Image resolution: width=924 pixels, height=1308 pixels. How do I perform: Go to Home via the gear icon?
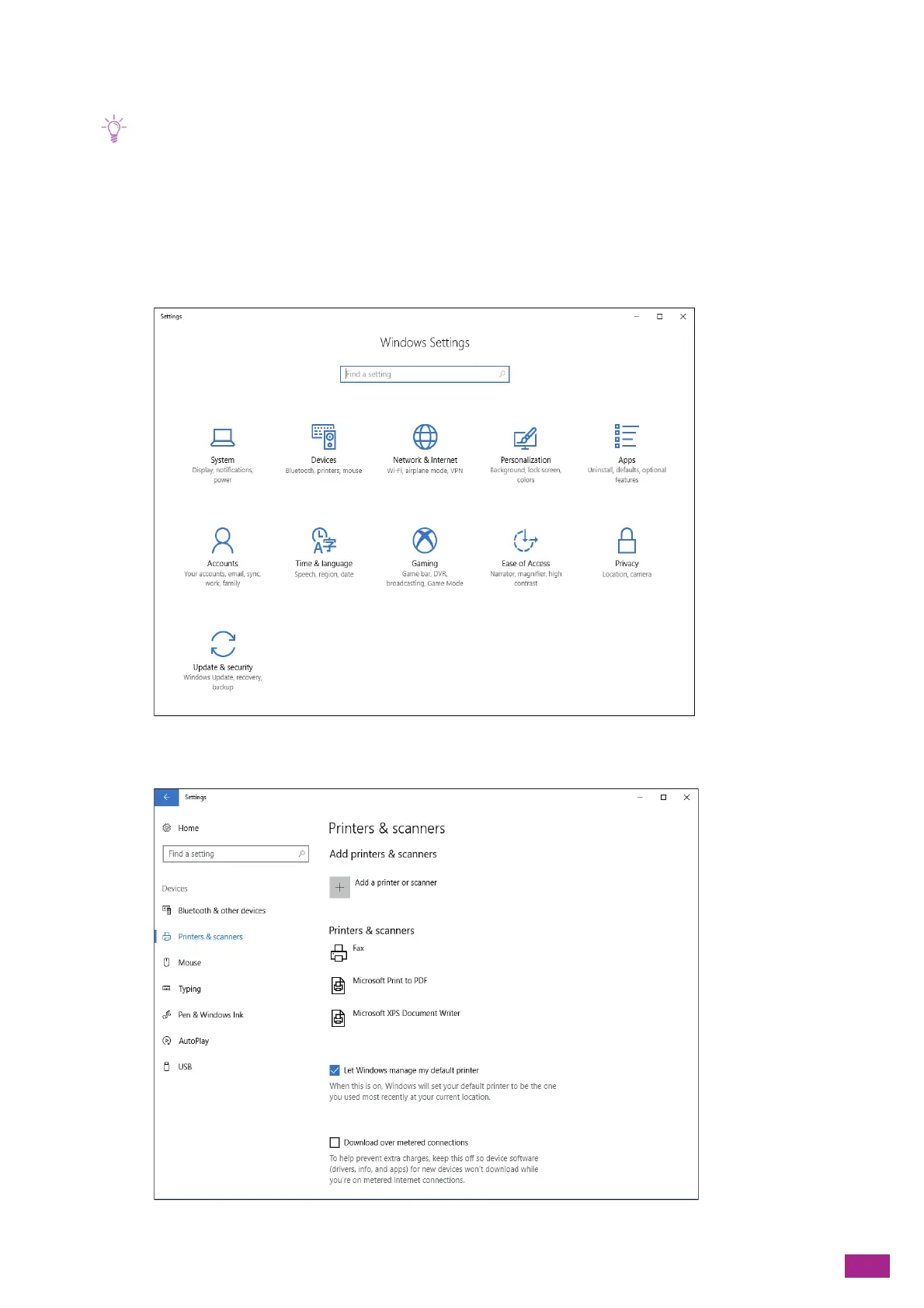pyautogui.click(x=181, y=828)
